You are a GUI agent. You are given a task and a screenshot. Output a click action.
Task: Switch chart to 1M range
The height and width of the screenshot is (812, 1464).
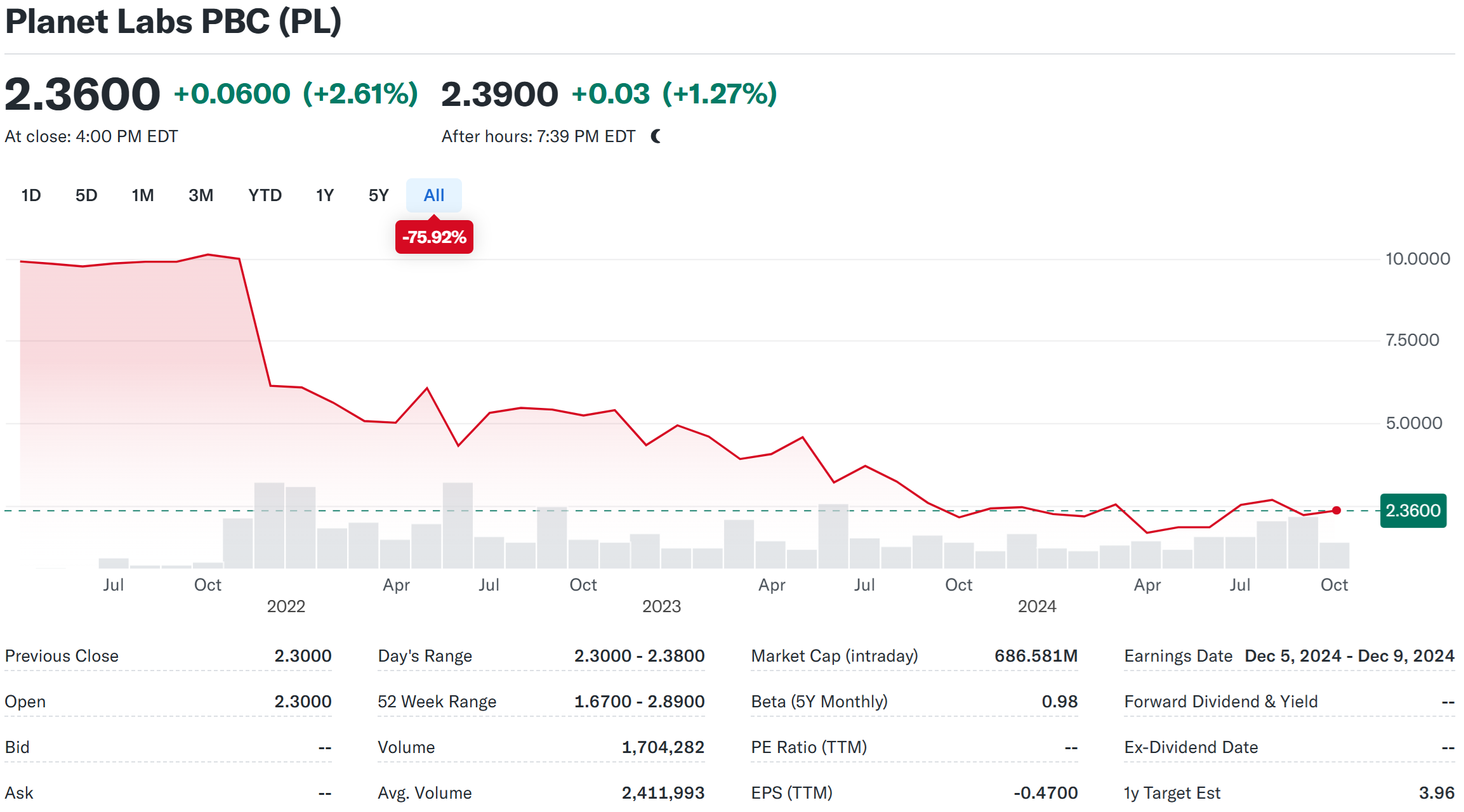[x=143, y=195]
